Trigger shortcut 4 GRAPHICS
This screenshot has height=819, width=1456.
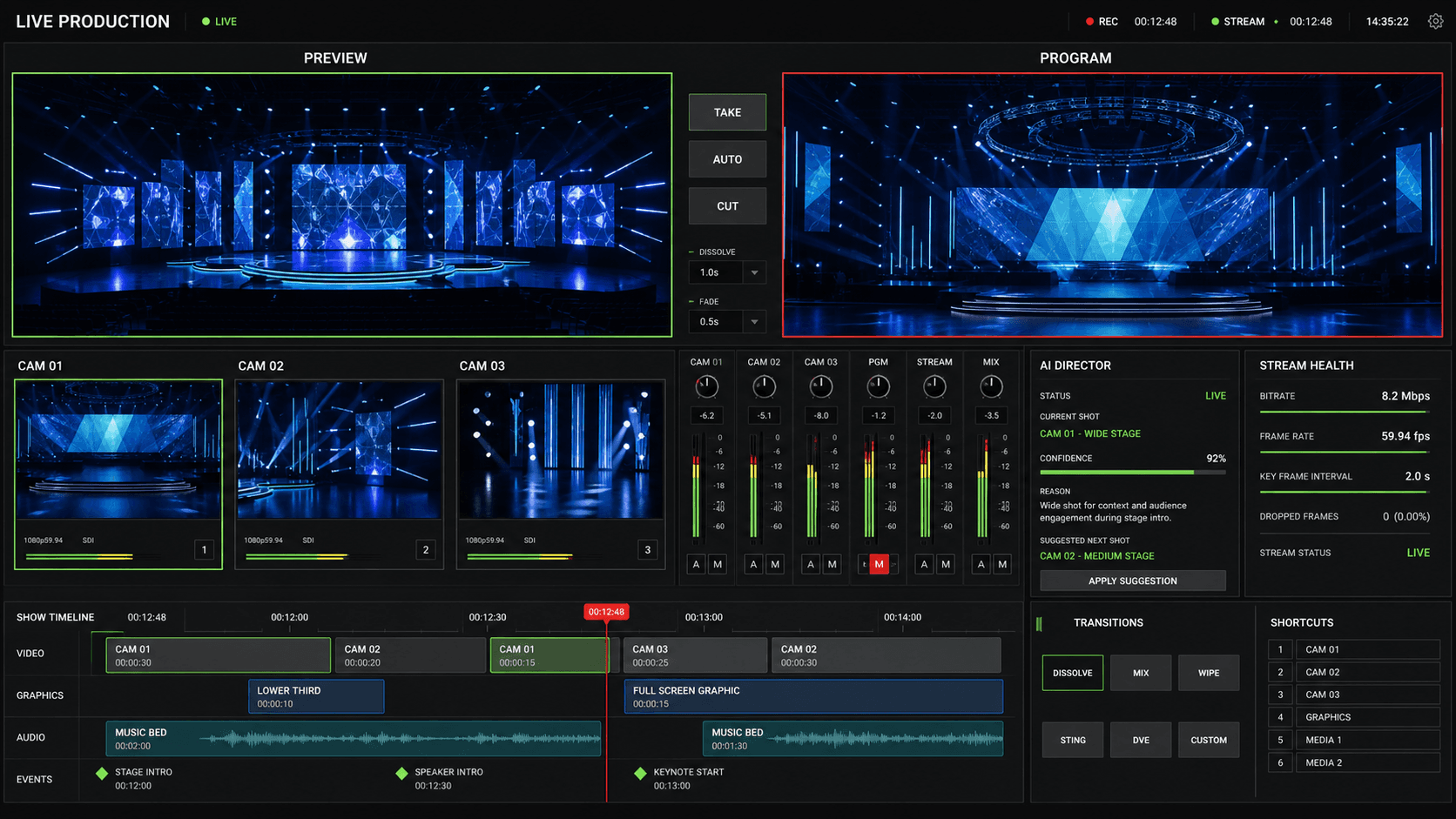tap(1354, 717)
